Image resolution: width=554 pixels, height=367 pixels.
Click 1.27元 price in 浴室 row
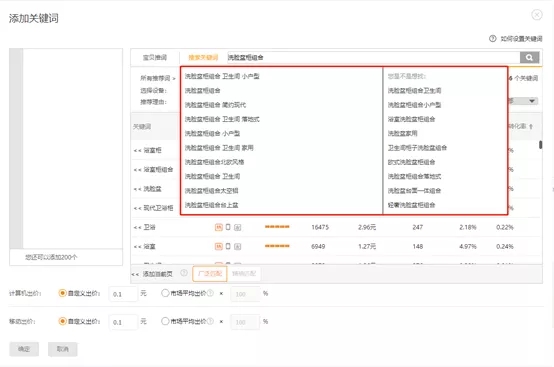pyautogui.click(x=367, y=247)
